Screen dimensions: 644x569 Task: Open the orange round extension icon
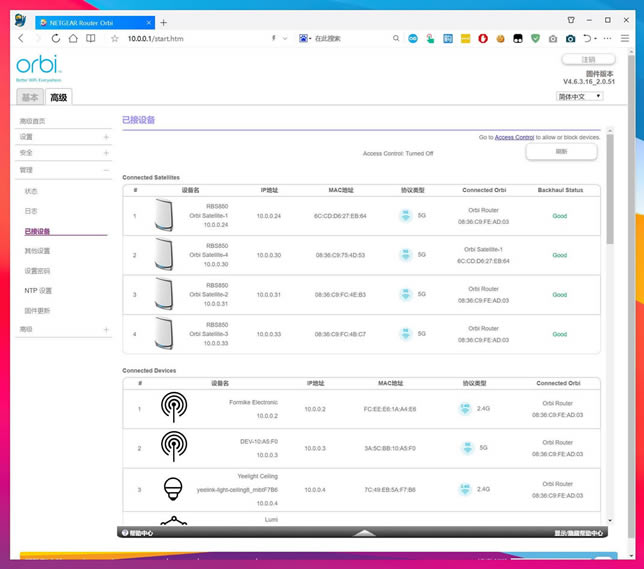tap(500, 39)
